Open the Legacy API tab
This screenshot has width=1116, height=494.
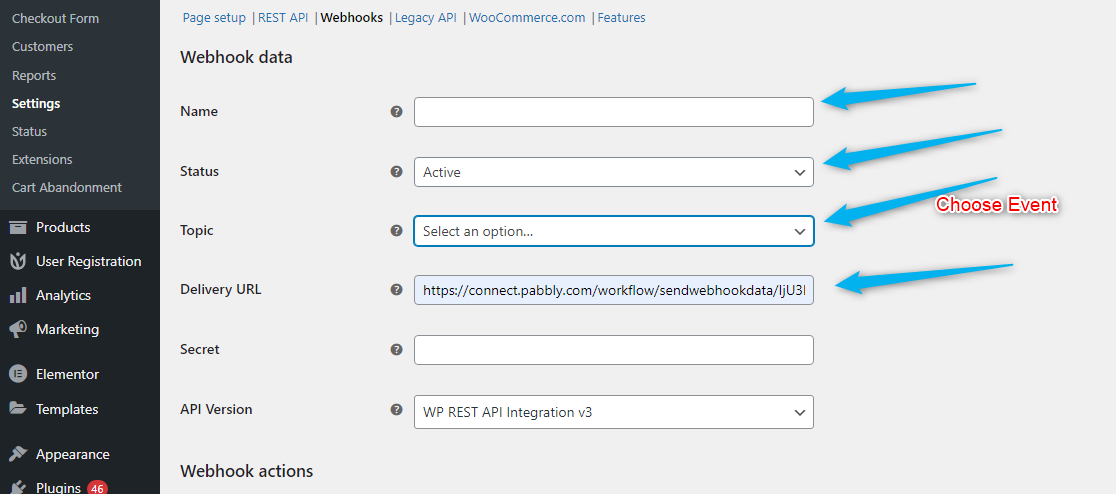[x=425, y=18]
